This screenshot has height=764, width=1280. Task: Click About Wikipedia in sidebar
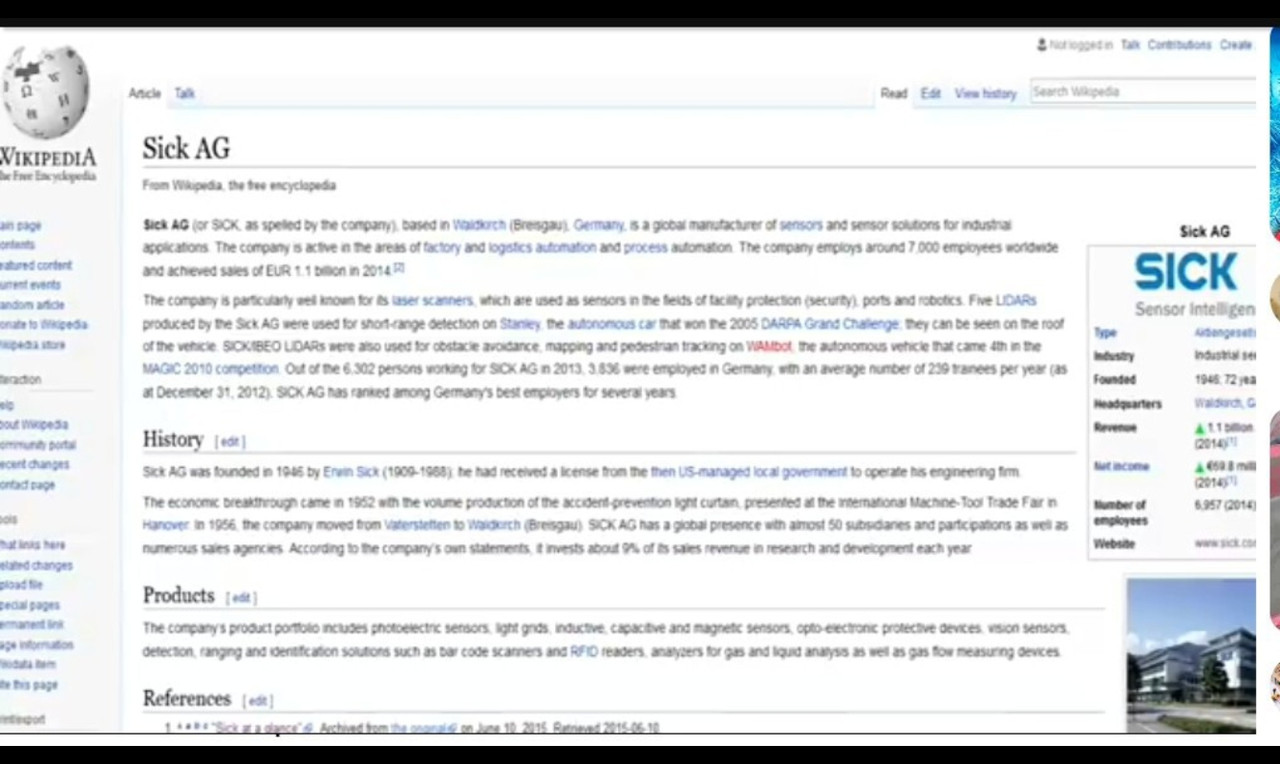(x=33, y=425)
